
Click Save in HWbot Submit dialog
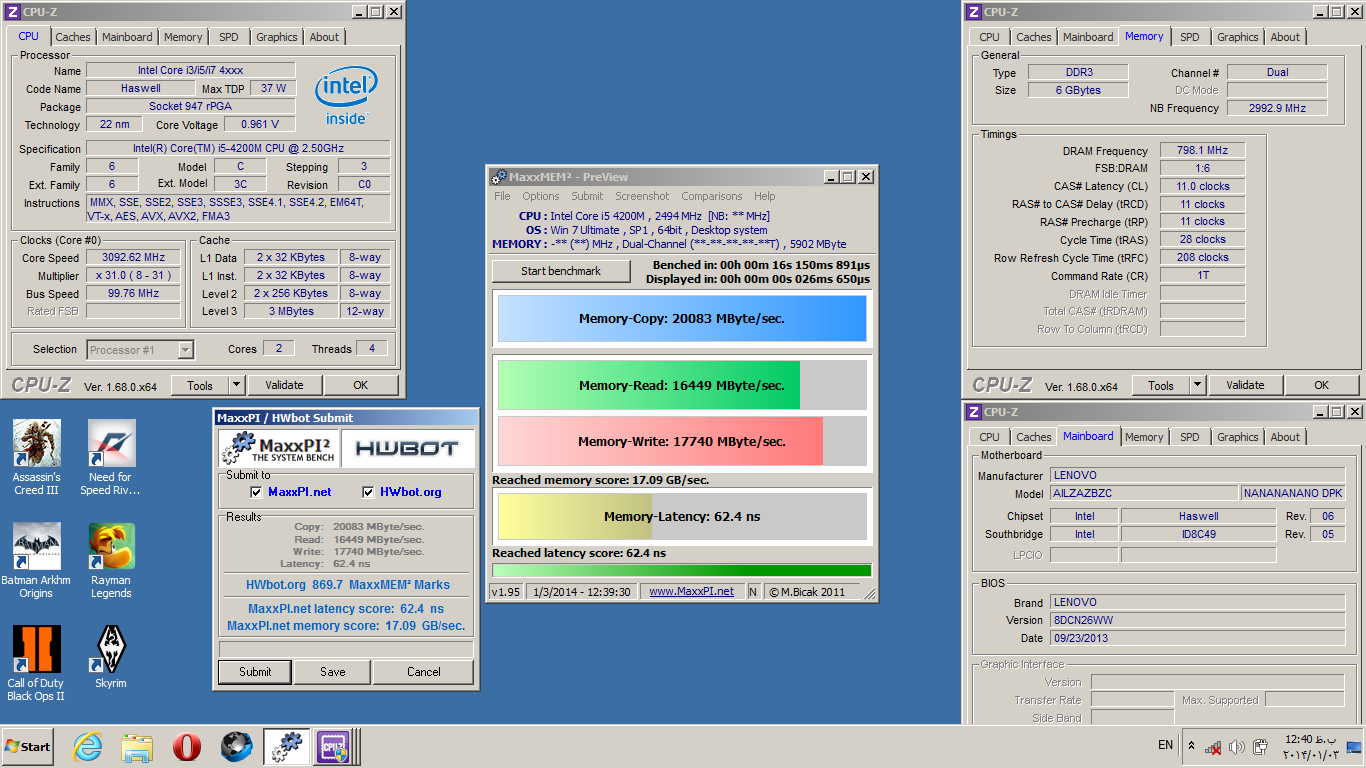tap(333, 672)
